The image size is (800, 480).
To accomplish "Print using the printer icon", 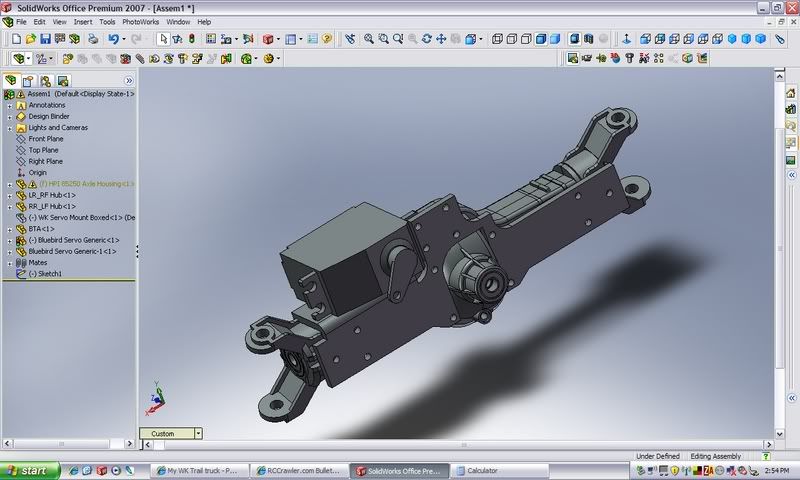I will (x=93, y=39).
